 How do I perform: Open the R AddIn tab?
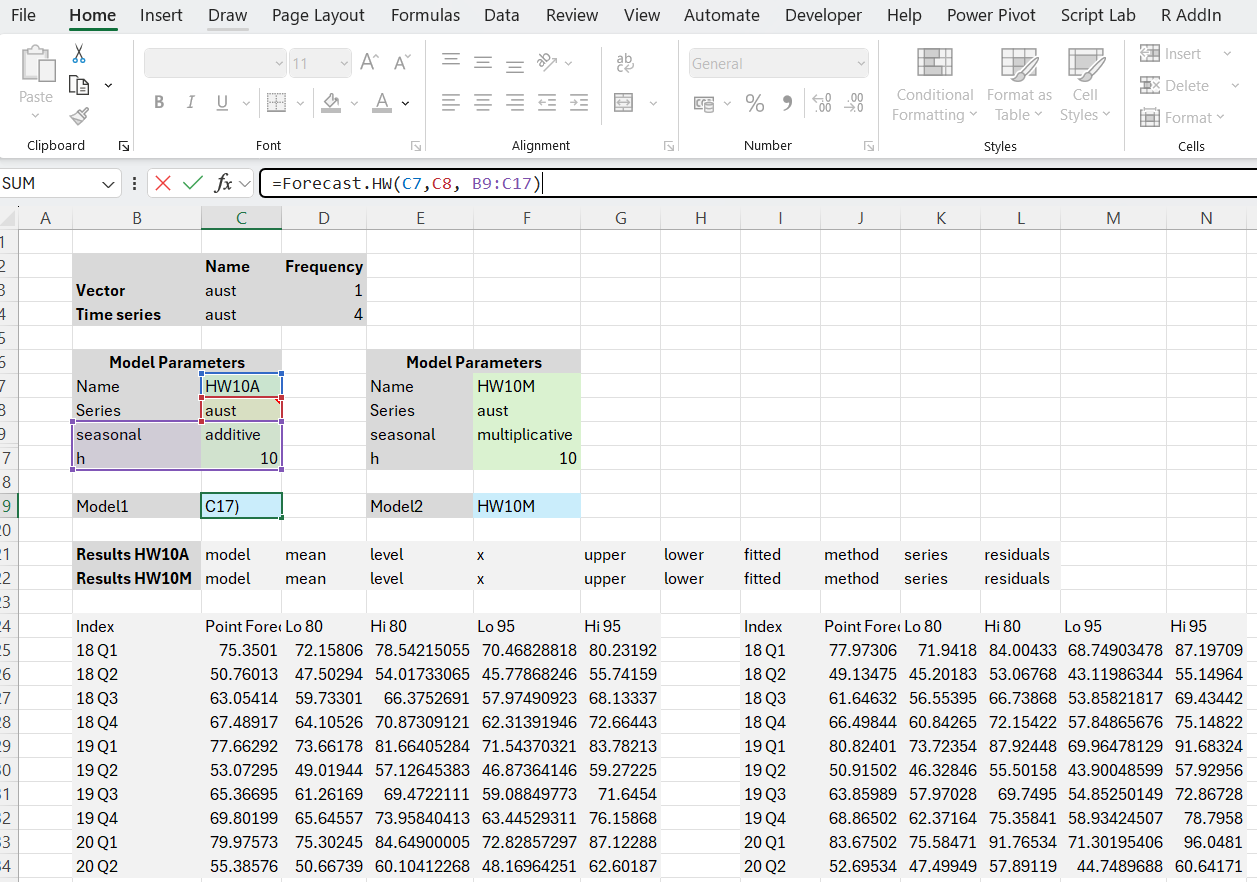coord(1191,15)
